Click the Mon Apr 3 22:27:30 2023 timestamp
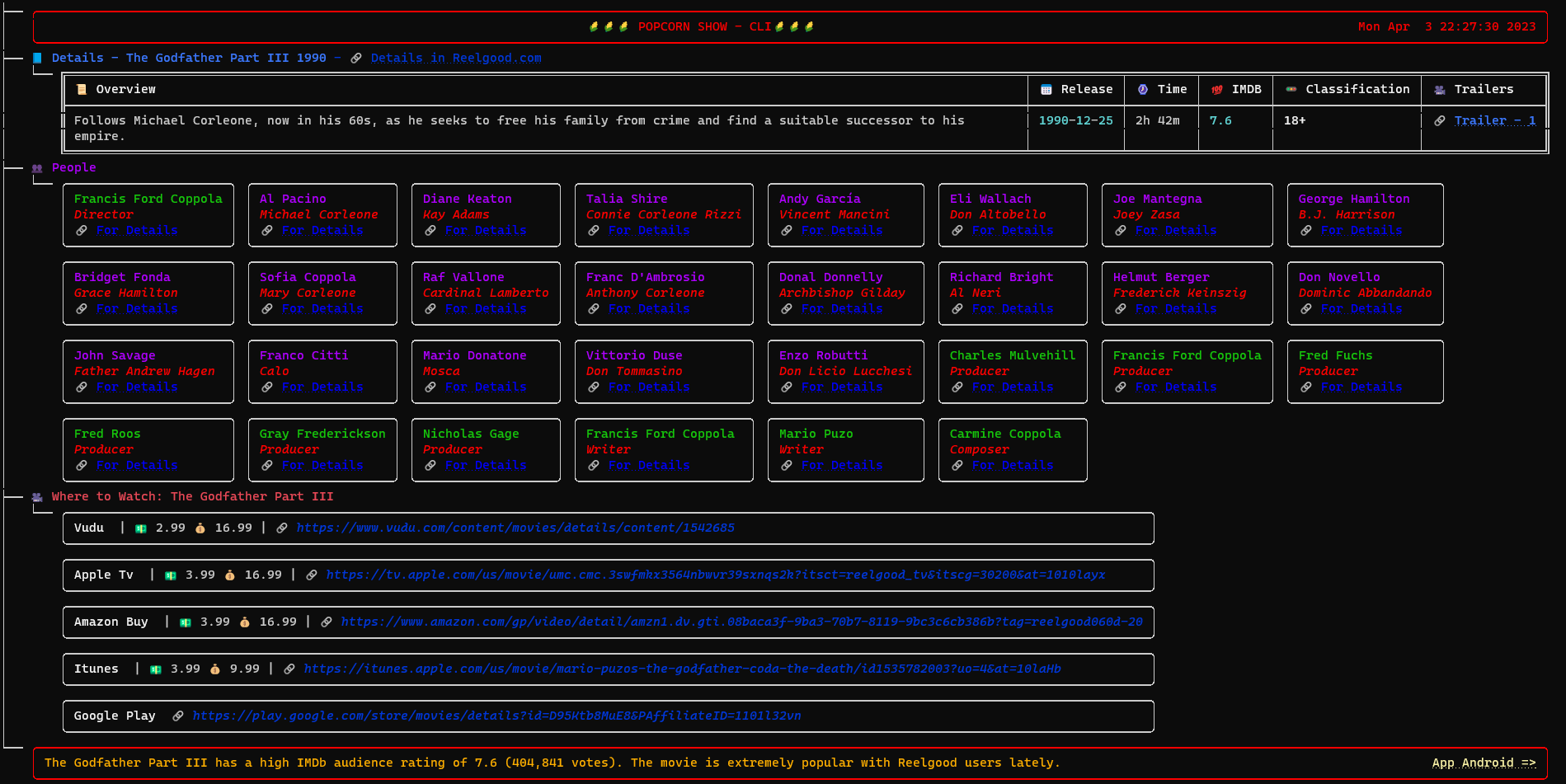Viewport: 1566px width, 784px height. (1447, 27)
